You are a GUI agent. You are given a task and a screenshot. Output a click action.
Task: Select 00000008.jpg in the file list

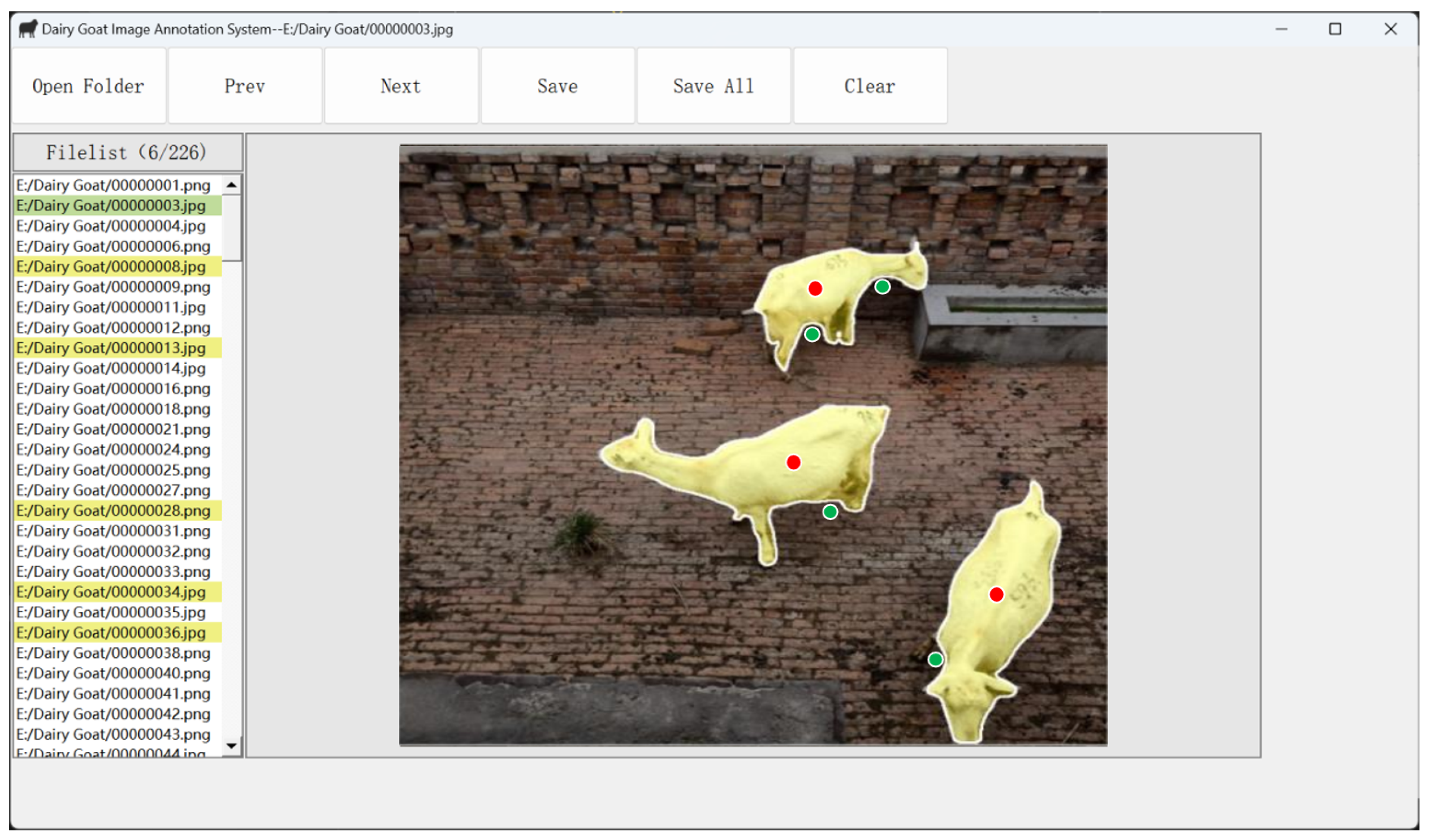pos(111,267)
